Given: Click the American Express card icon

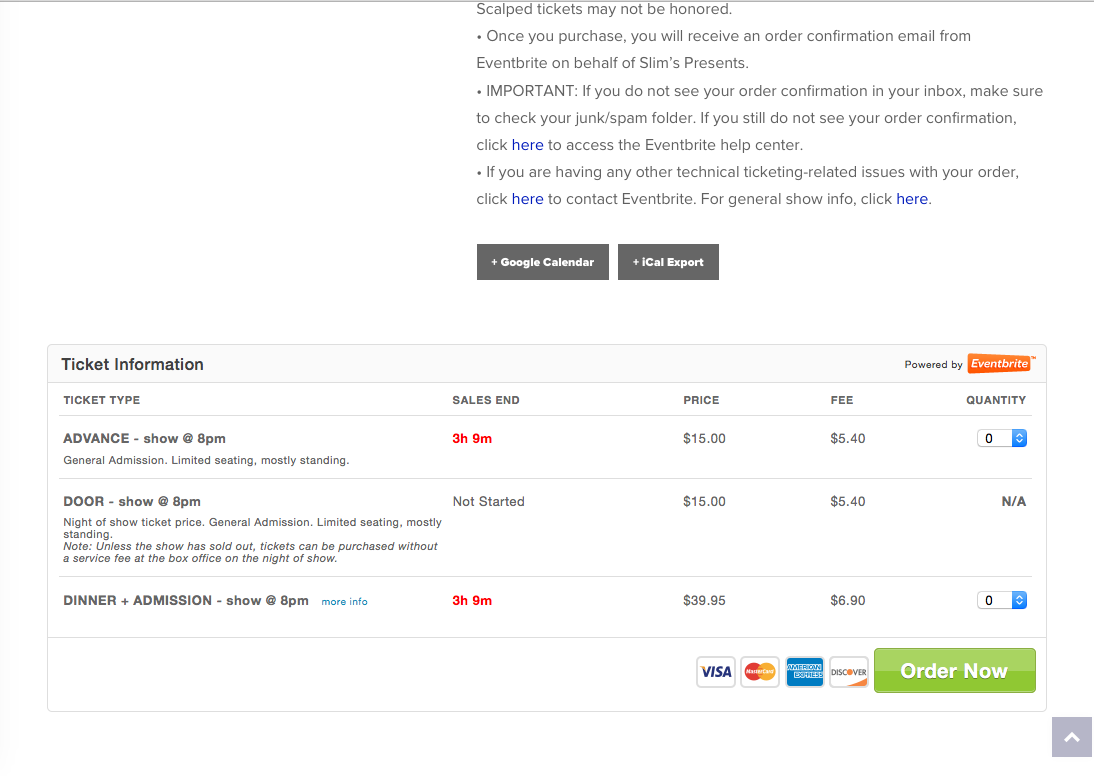Looking at the screenshot, I should tap(804, 672).
